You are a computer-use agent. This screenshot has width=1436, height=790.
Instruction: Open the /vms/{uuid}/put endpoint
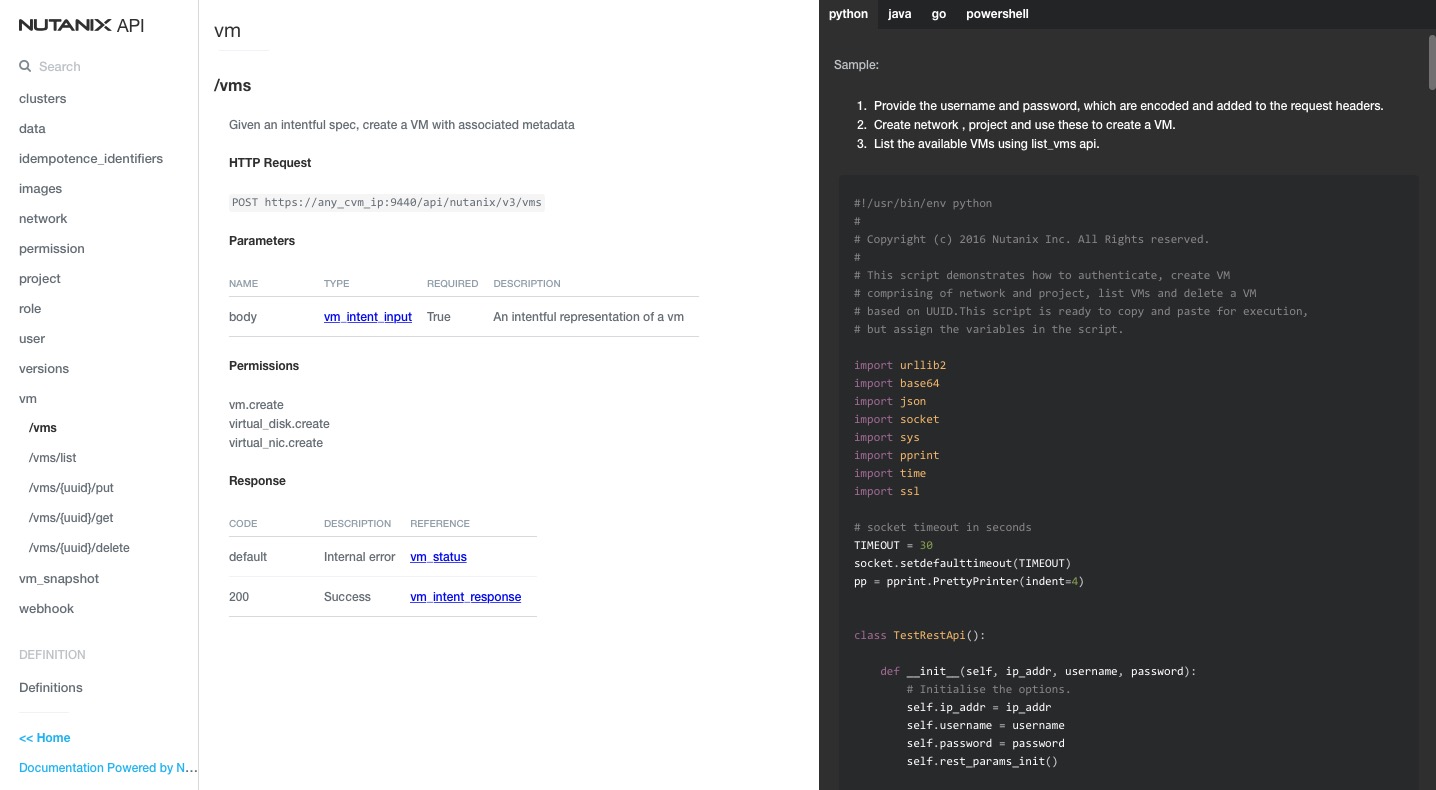point(71,488)
